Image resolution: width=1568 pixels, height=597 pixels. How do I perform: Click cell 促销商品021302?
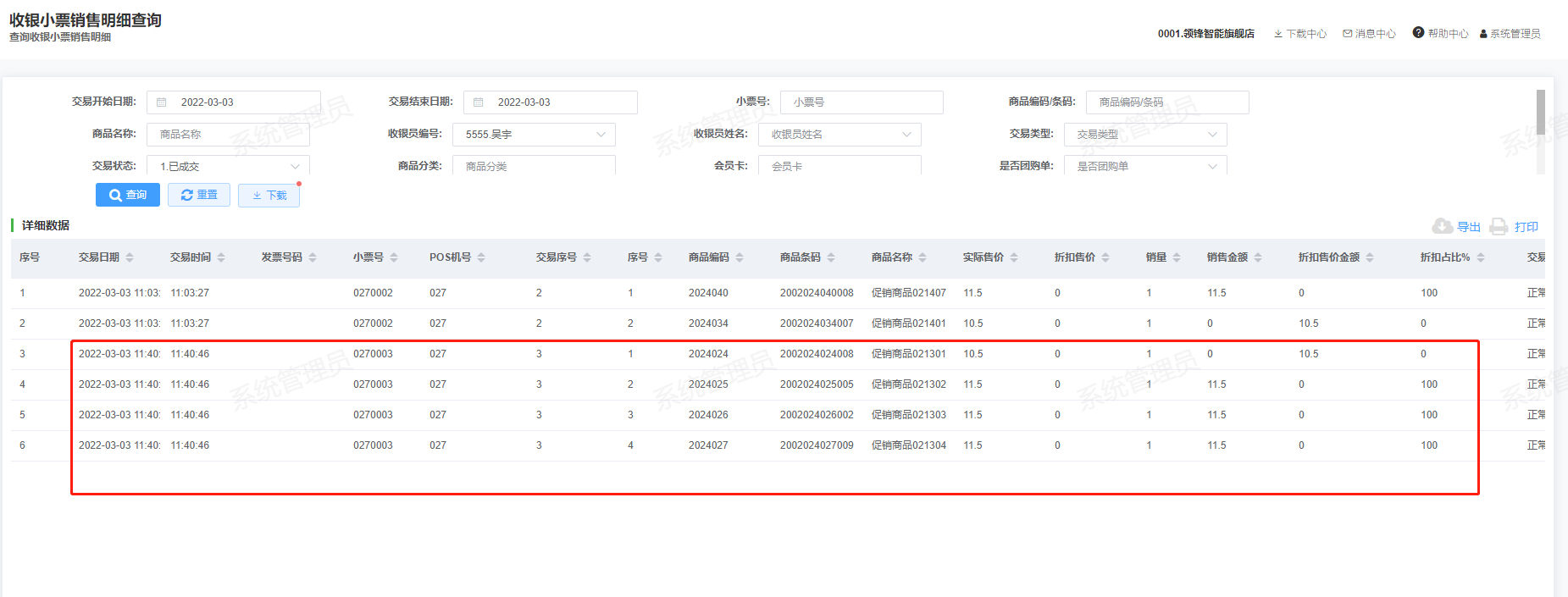coord(909,384)
